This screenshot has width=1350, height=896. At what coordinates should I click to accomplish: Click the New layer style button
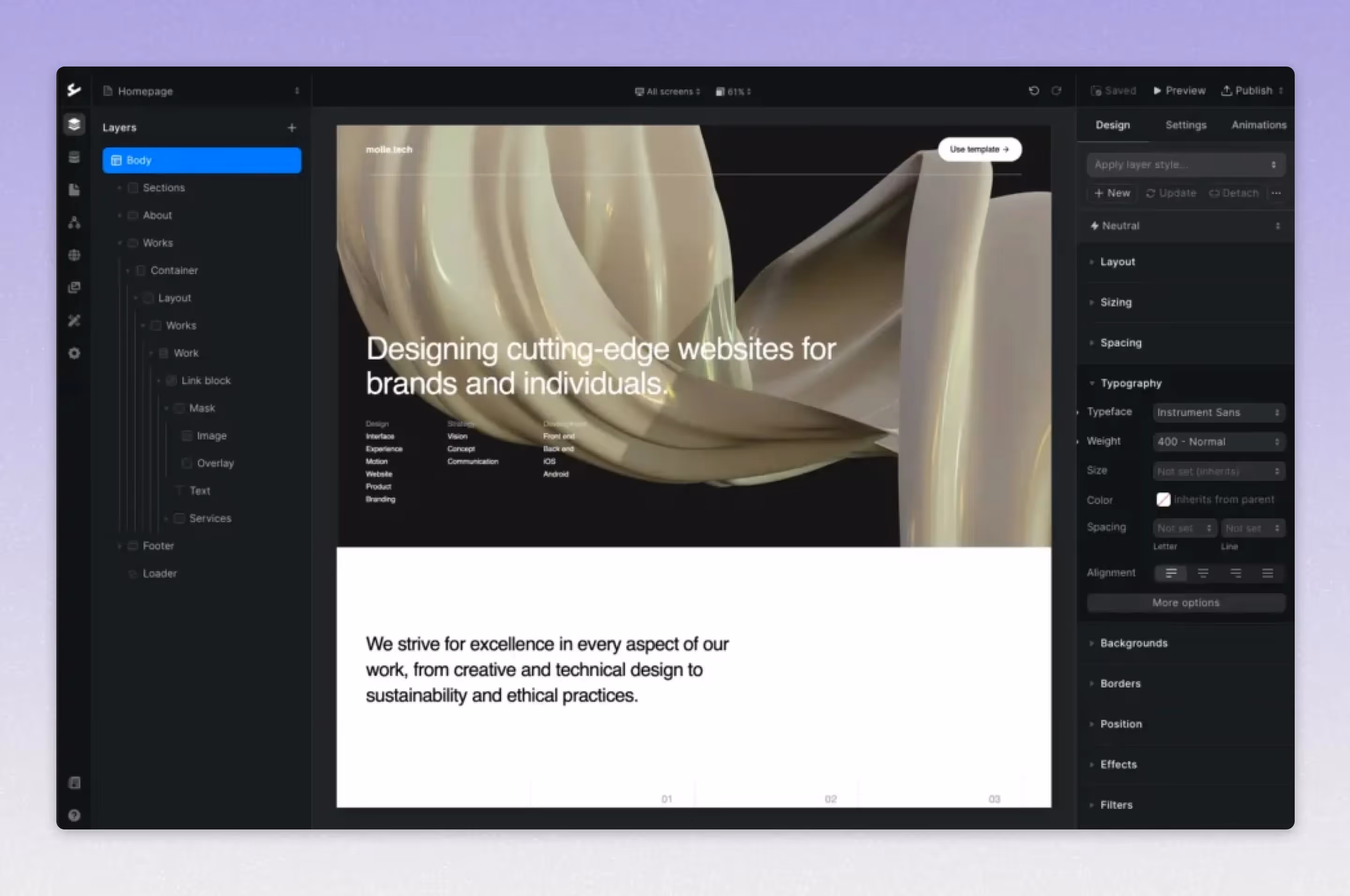[x=1112, y=193]
